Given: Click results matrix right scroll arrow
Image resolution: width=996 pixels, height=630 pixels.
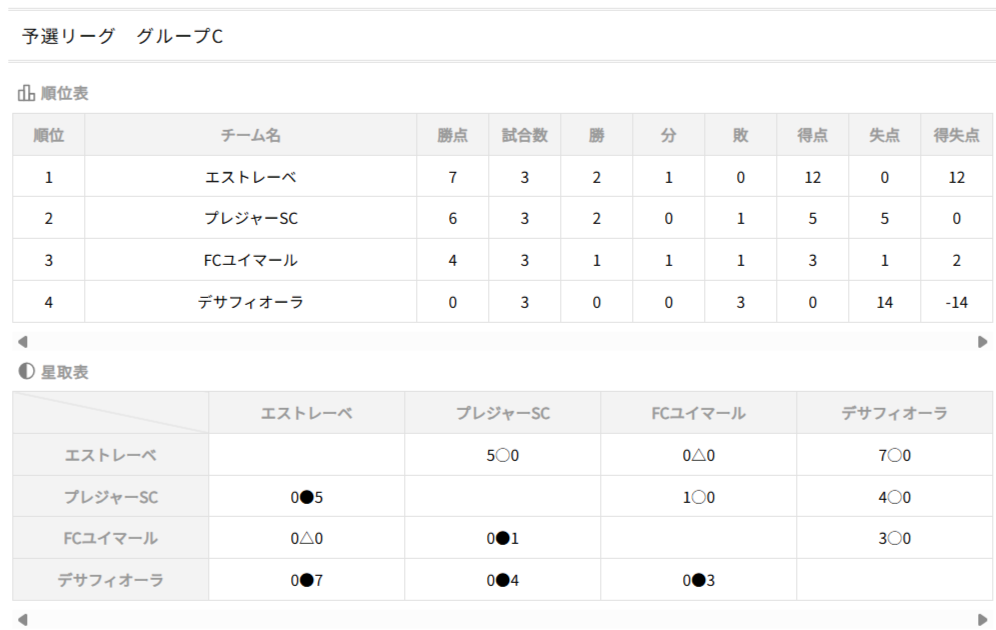Looking at the screenshot, I should (x=982, y=619).
